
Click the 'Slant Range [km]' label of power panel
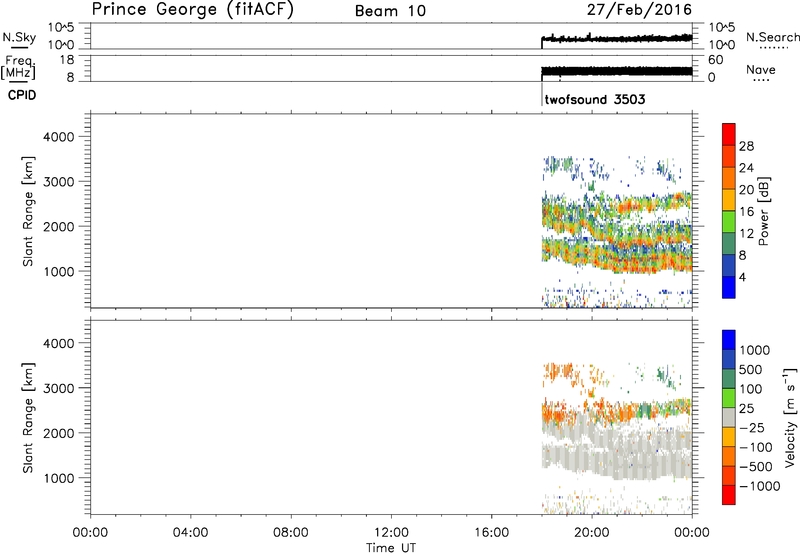(x=28, y=211)
